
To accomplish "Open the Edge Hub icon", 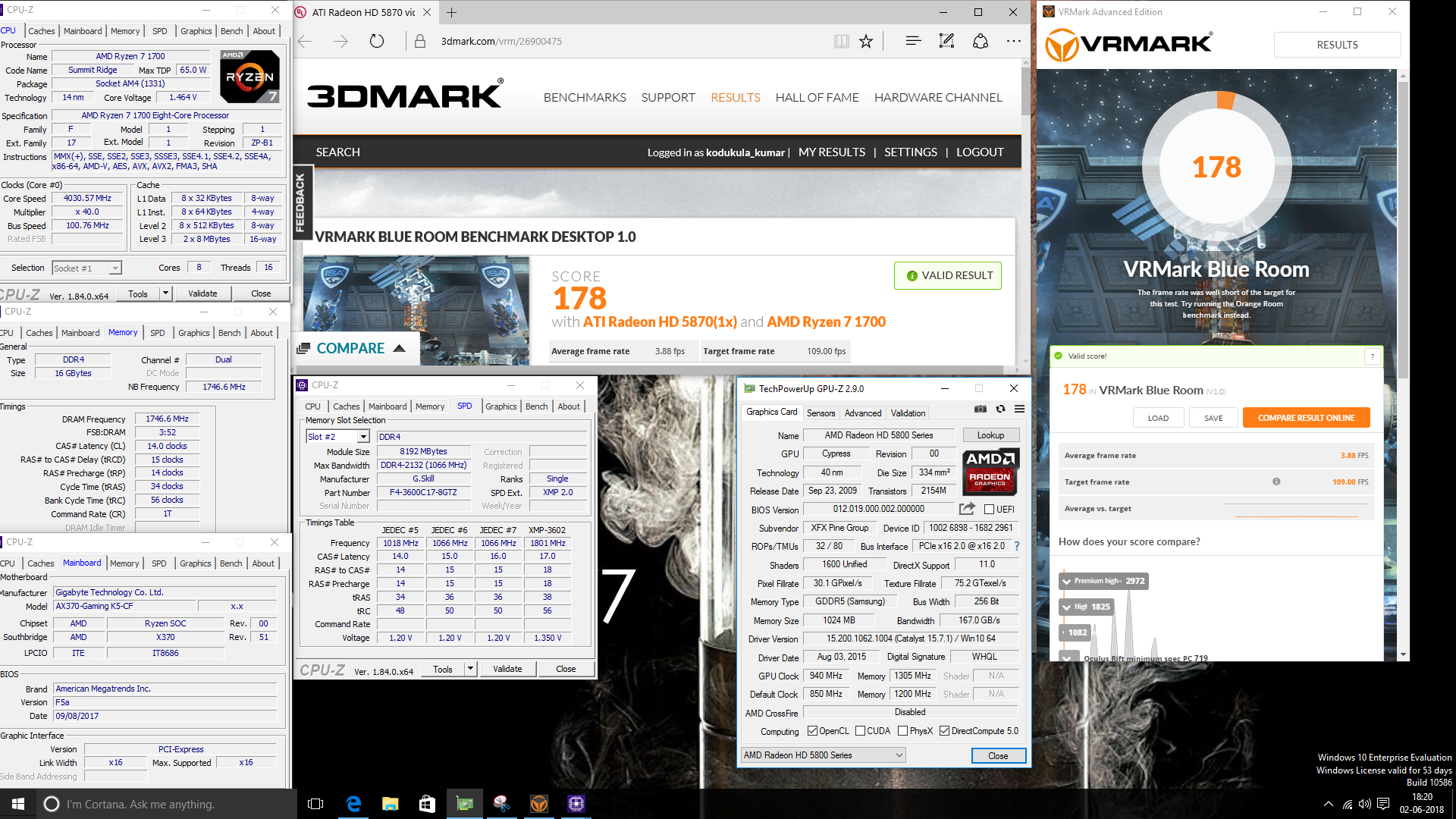I will (x=913, y=42).
